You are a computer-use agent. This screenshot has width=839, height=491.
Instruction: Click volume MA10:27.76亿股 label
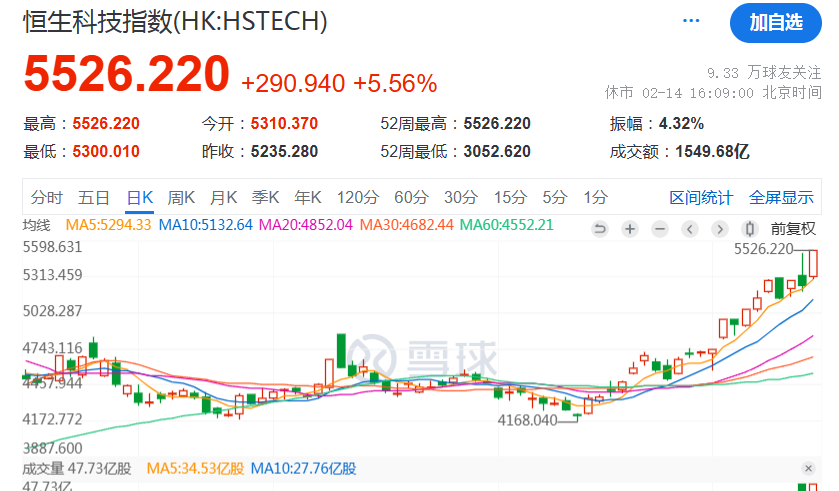tap(303, 469)
